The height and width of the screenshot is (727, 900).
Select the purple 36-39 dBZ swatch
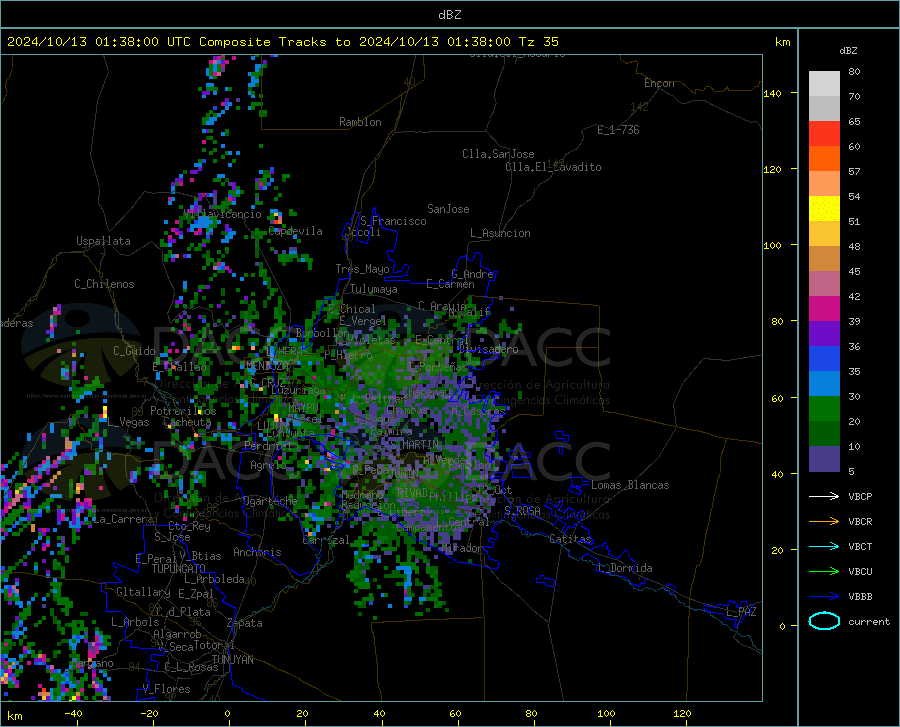tap(824, 334)
